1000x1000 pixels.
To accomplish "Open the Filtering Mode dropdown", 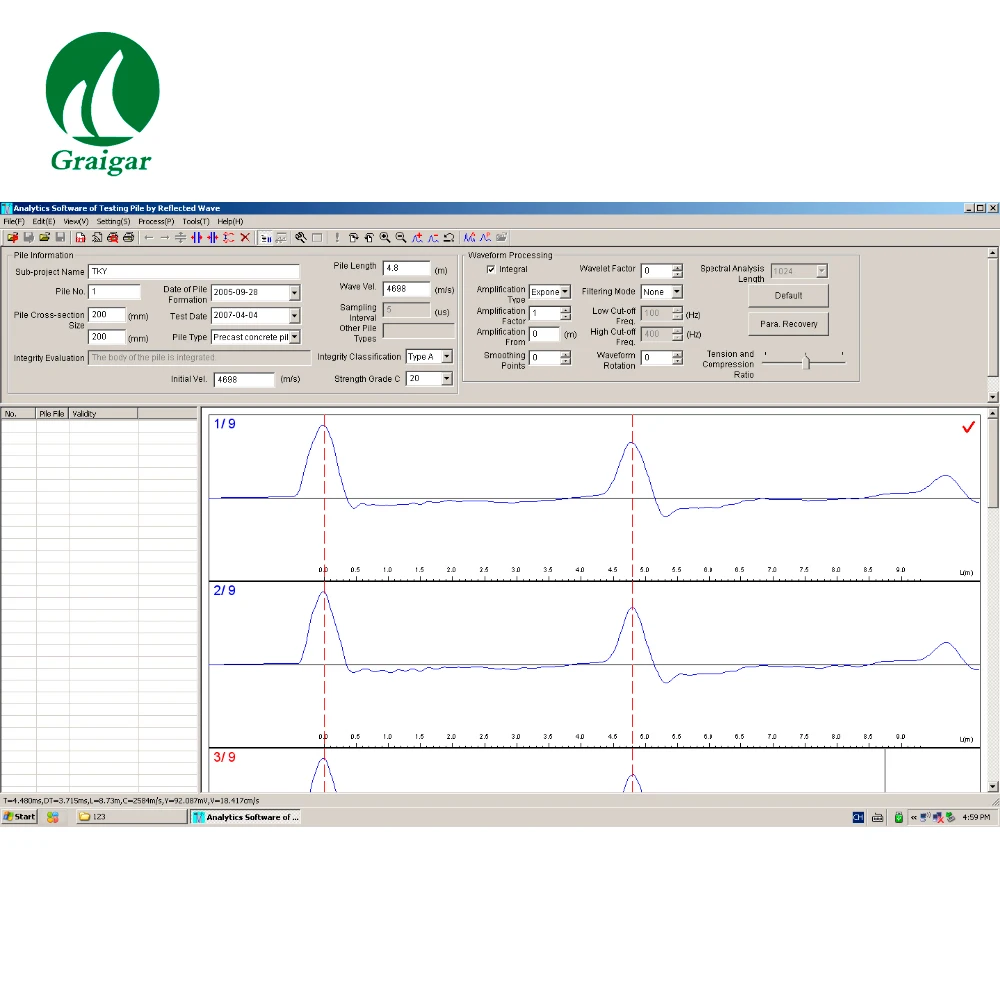I will point(677,291).
